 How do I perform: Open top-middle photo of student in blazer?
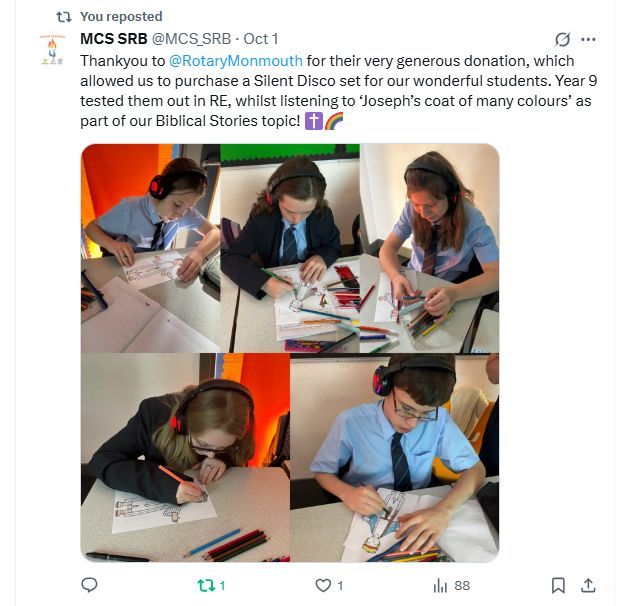[x=290, y=248]
